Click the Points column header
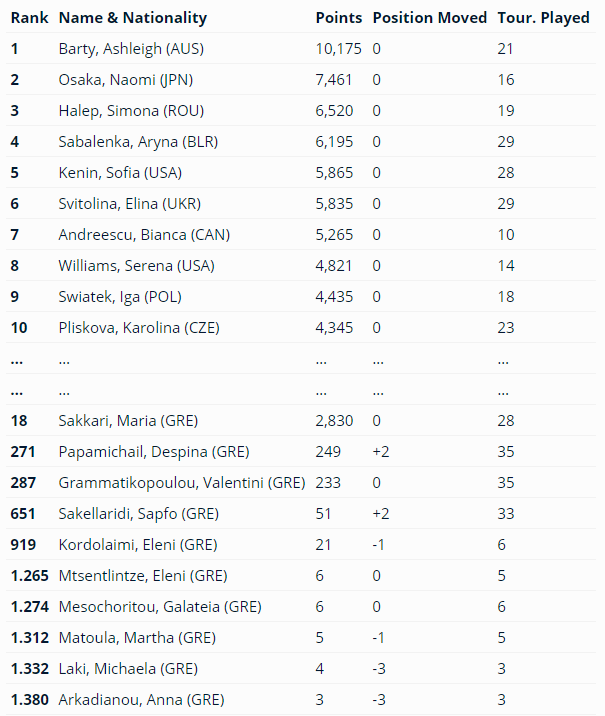Image resolution: width=605 pixels, height=716 pixels. 339,18
